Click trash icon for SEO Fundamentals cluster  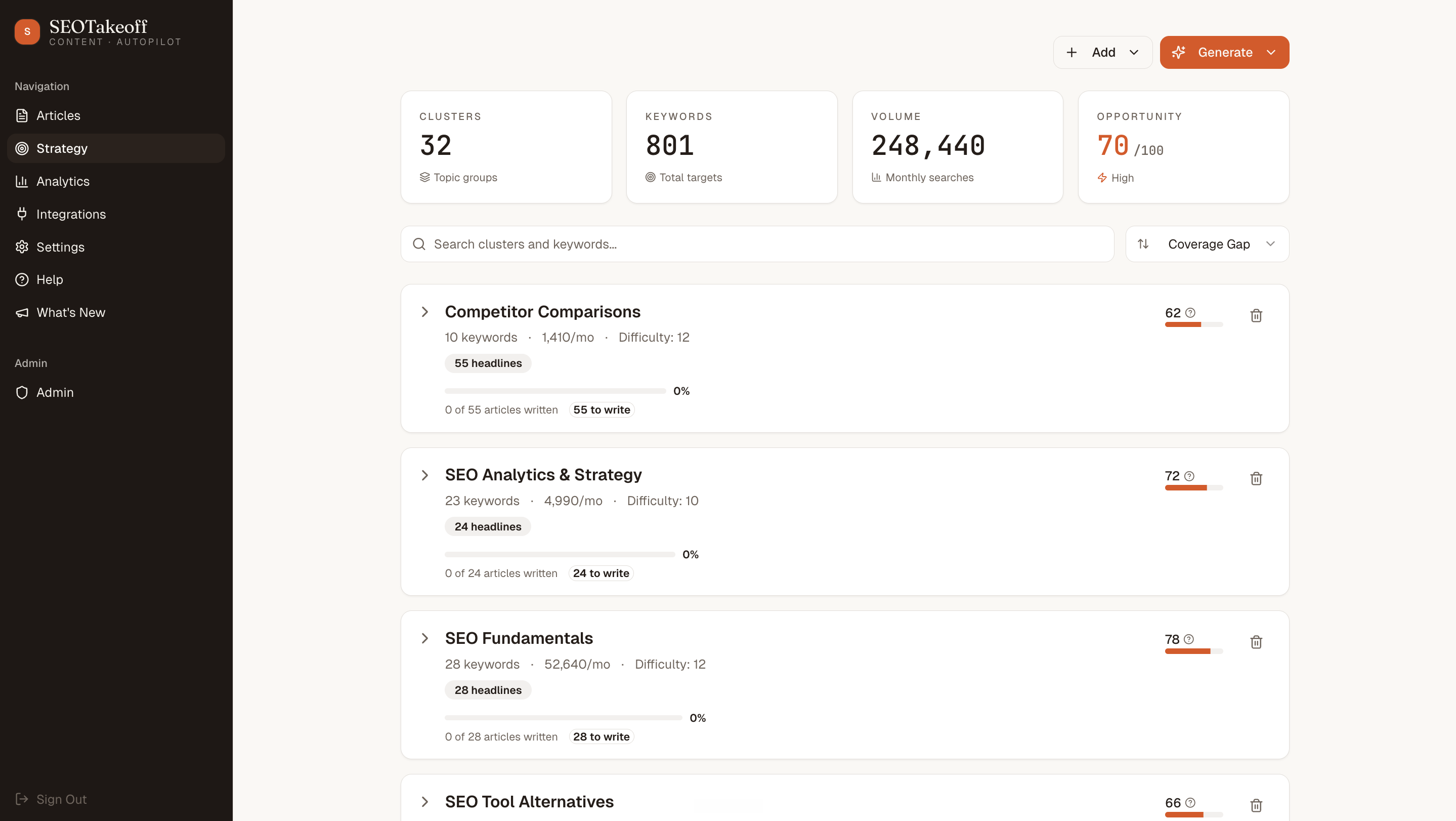(x=1256, y=642)
